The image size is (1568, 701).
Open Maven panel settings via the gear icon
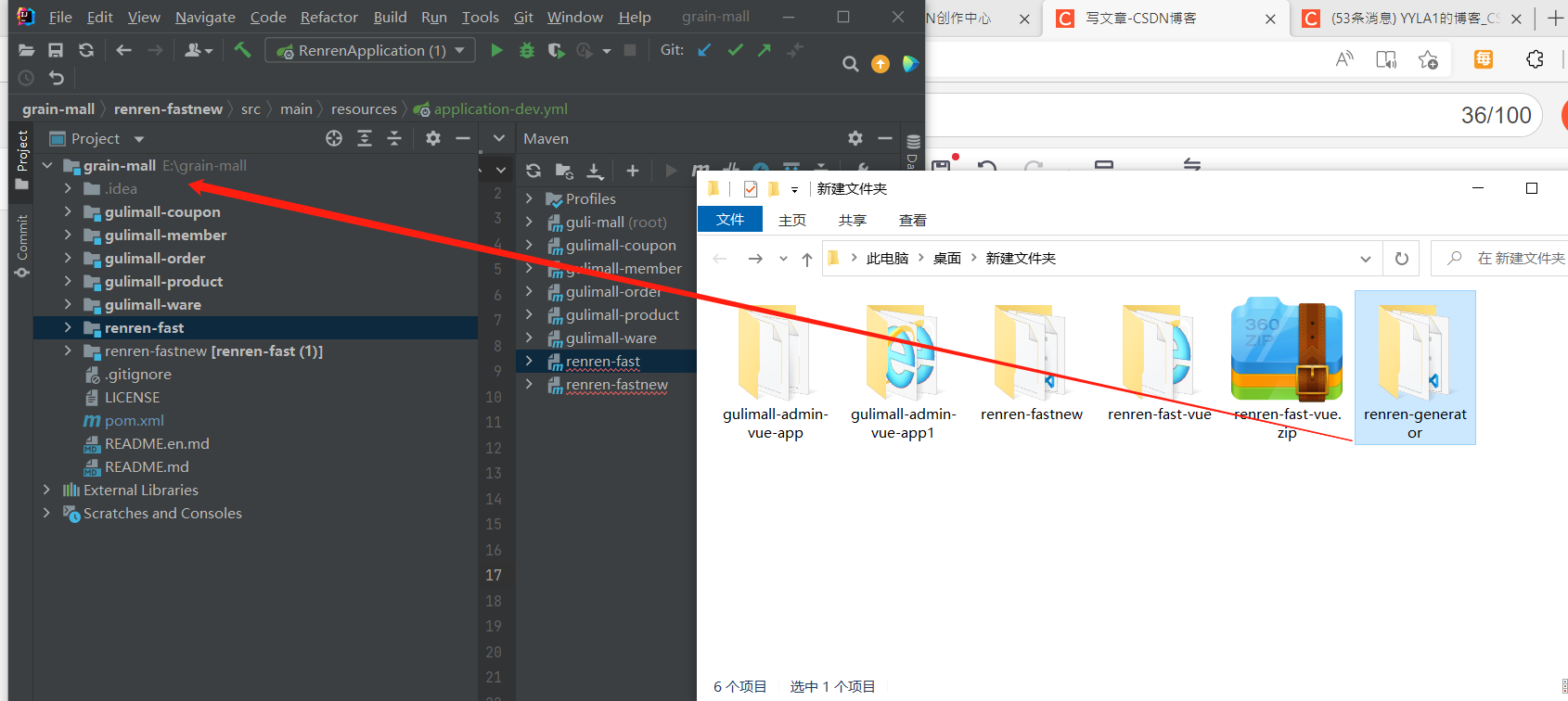click(x=855, y=138)
